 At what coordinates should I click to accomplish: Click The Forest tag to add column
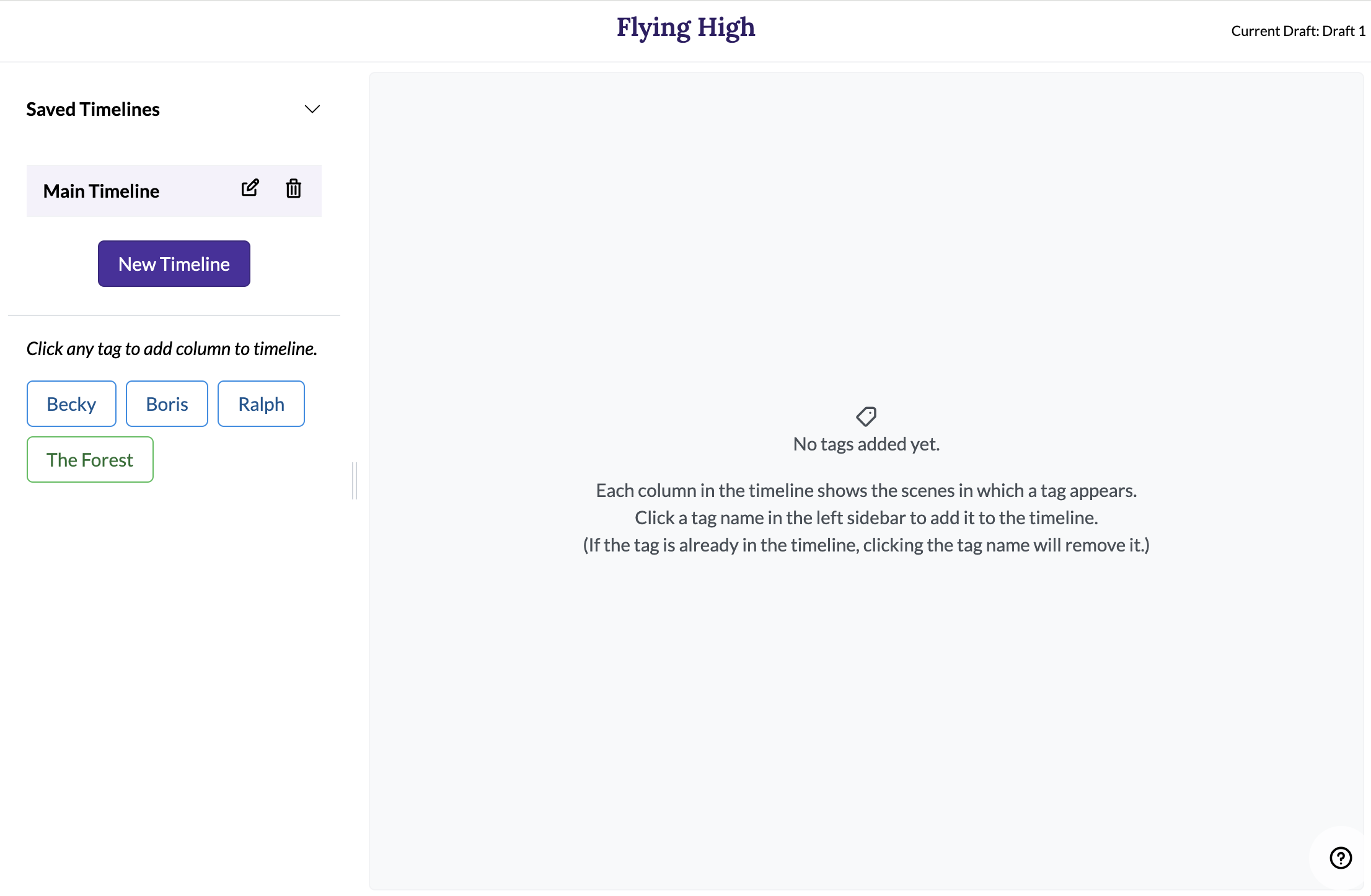pos(89,459)
